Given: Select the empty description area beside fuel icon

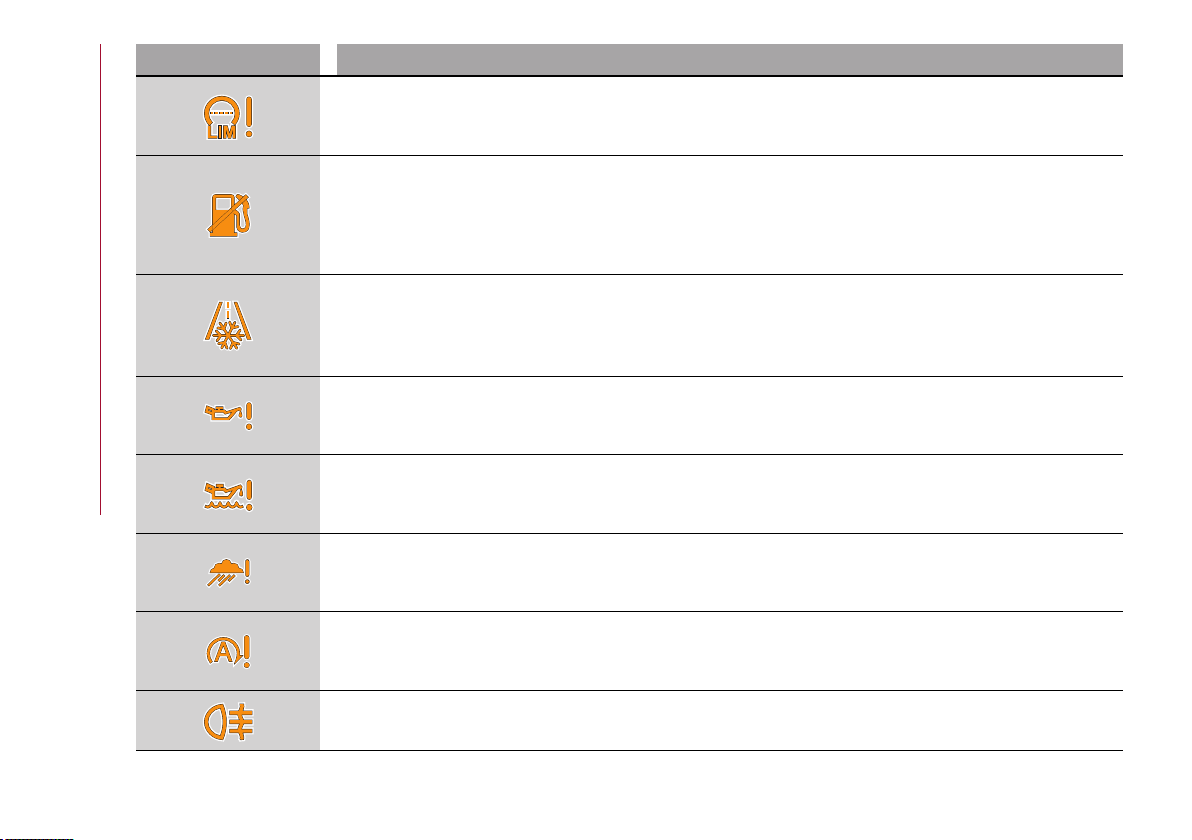Looking at the screenshot, I should (721, 215).
